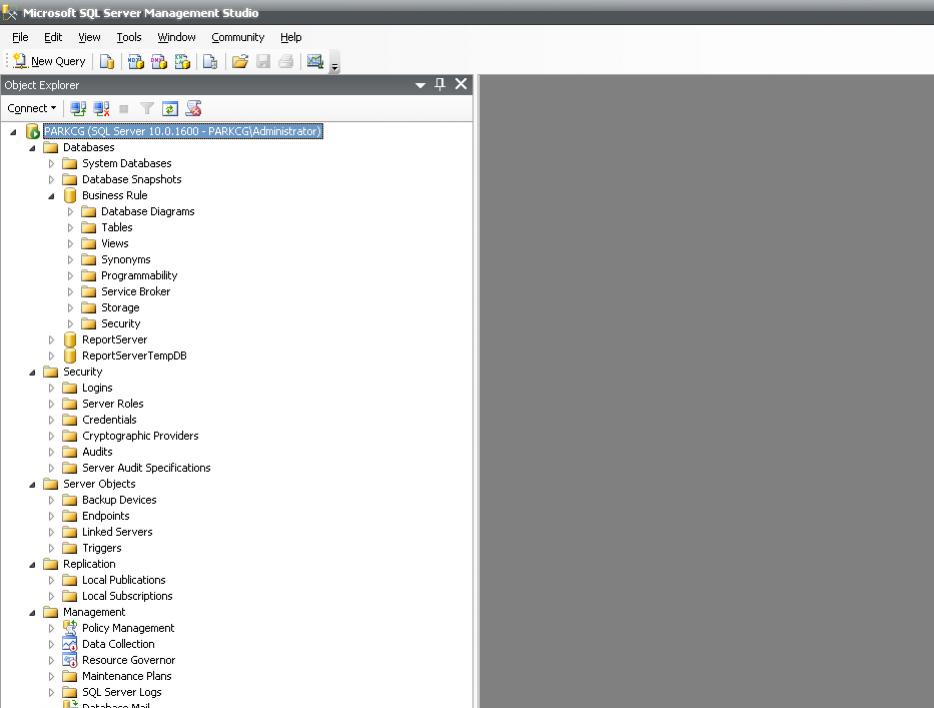The height and width of the screenshot is (708, 934).
Task: Open the Help menu
Action: point(291,37)
